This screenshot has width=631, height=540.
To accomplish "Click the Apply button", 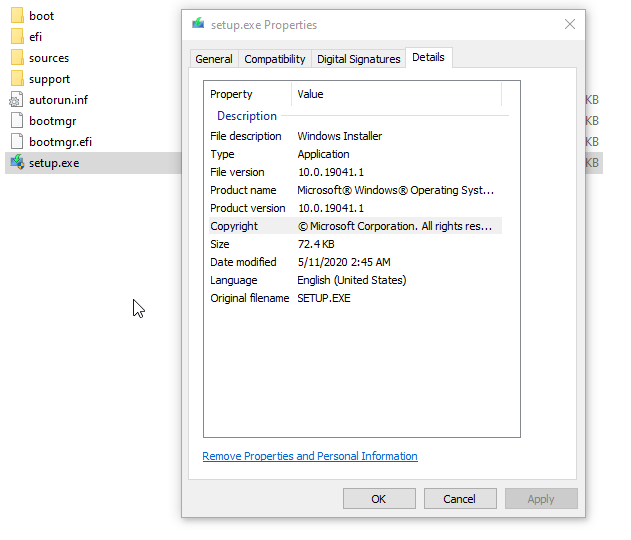I will (x=541, y=499).
